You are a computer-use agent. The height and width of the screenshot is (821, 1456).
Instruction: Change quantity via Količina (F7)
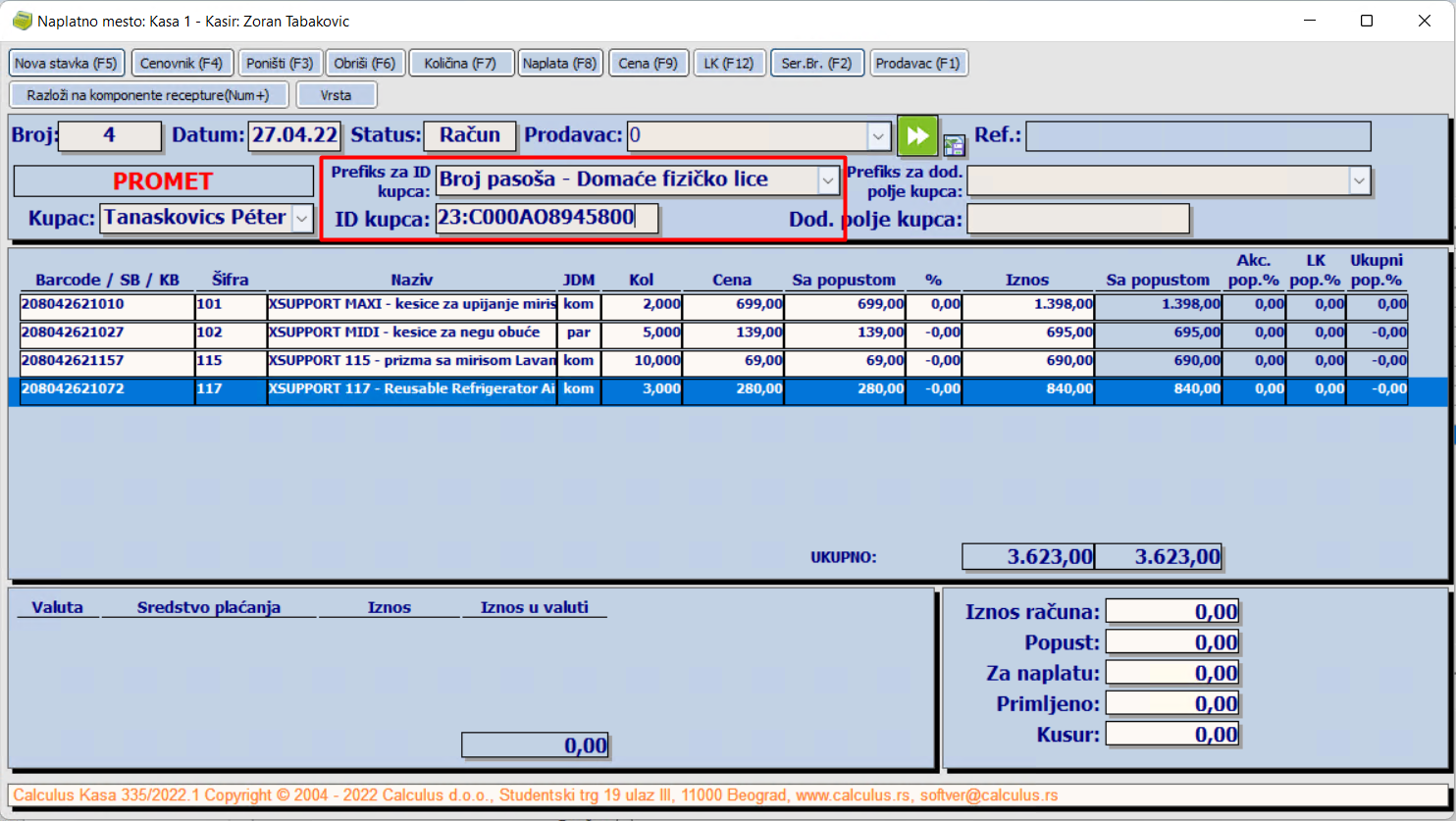pyautogui.click(x=460, y=63)
